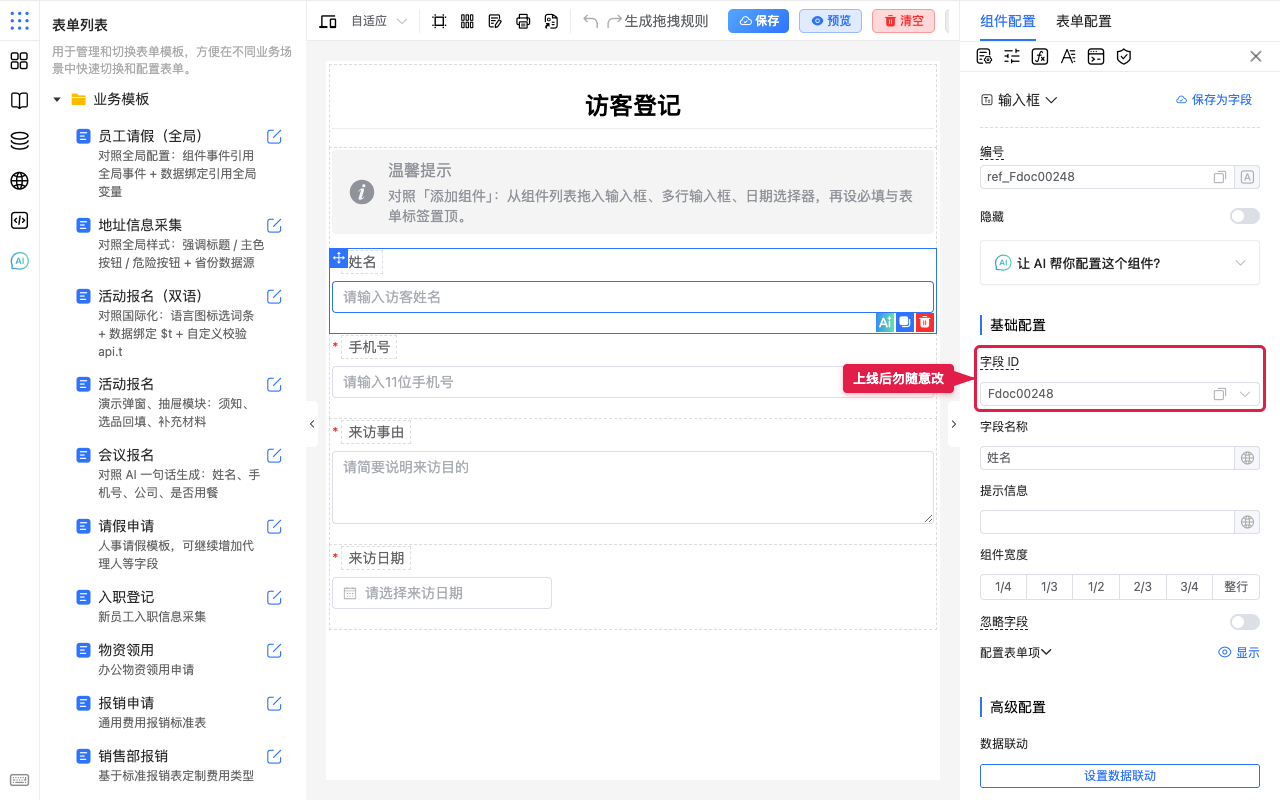Image resolution: width=1280 pixels, height=800 pixels.
Task: Expand 让 AI 帮你配置这个组件 panel
Action: tap(1120, 263)
